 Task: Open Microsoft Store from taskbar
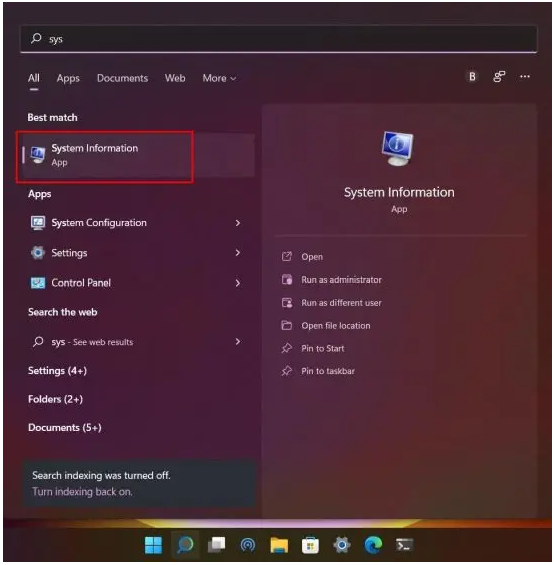pyautogui.click(x=310, y=545)
